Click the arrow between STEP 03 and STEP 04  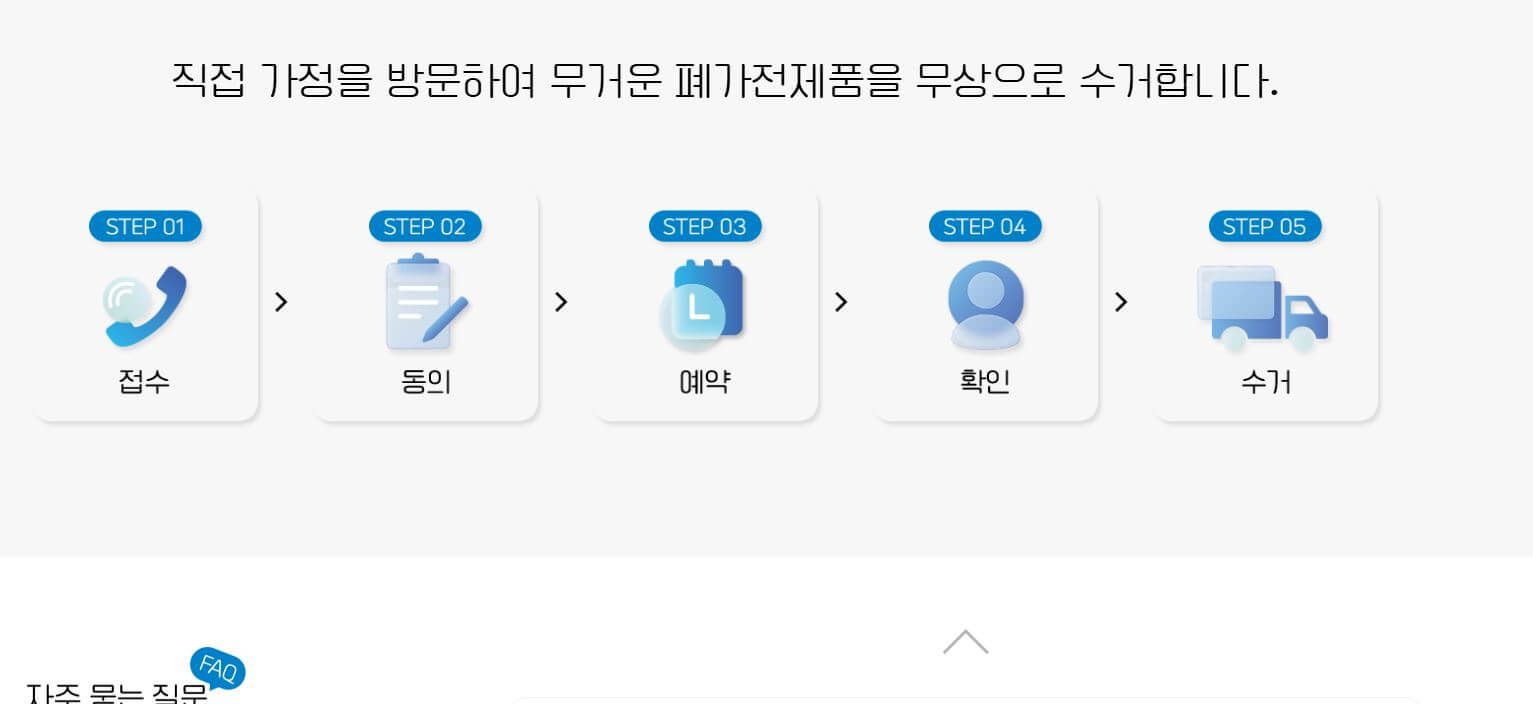(841, 302)
